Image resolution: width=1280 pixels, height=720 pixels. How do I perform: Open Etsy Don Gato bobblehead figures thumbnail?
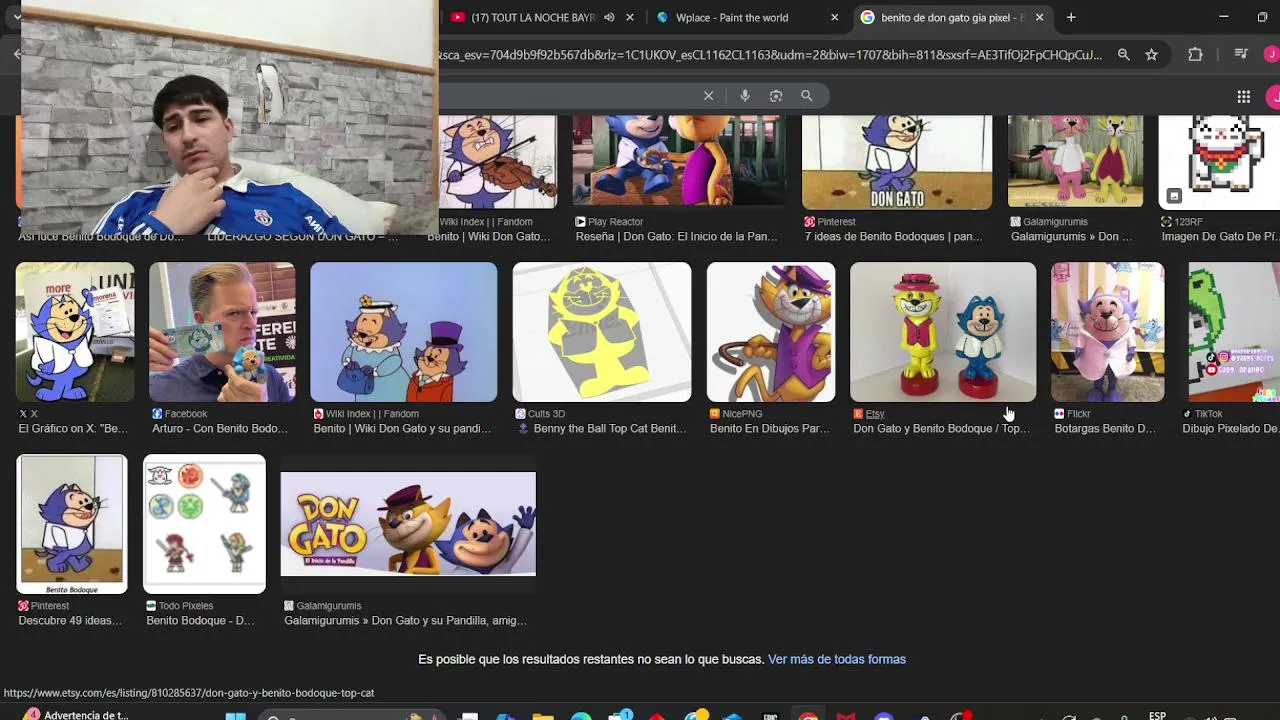943,332
